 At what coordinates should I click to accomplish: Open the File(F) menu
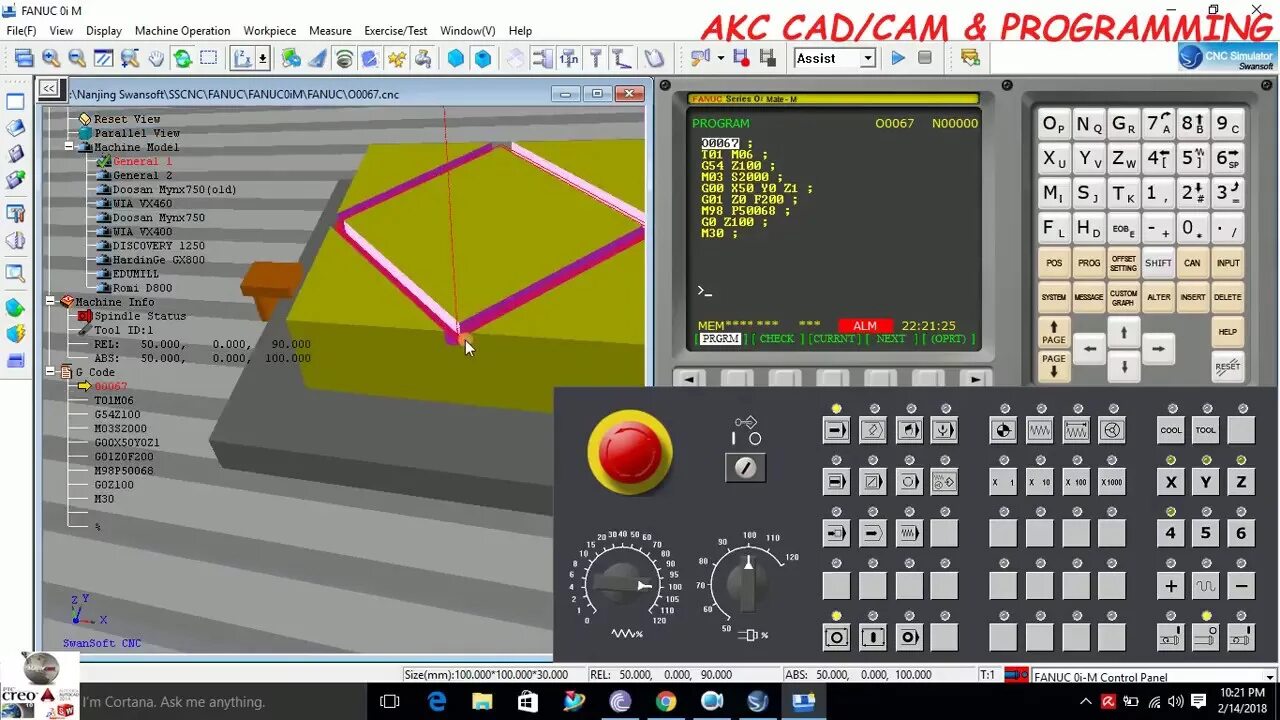21,31
